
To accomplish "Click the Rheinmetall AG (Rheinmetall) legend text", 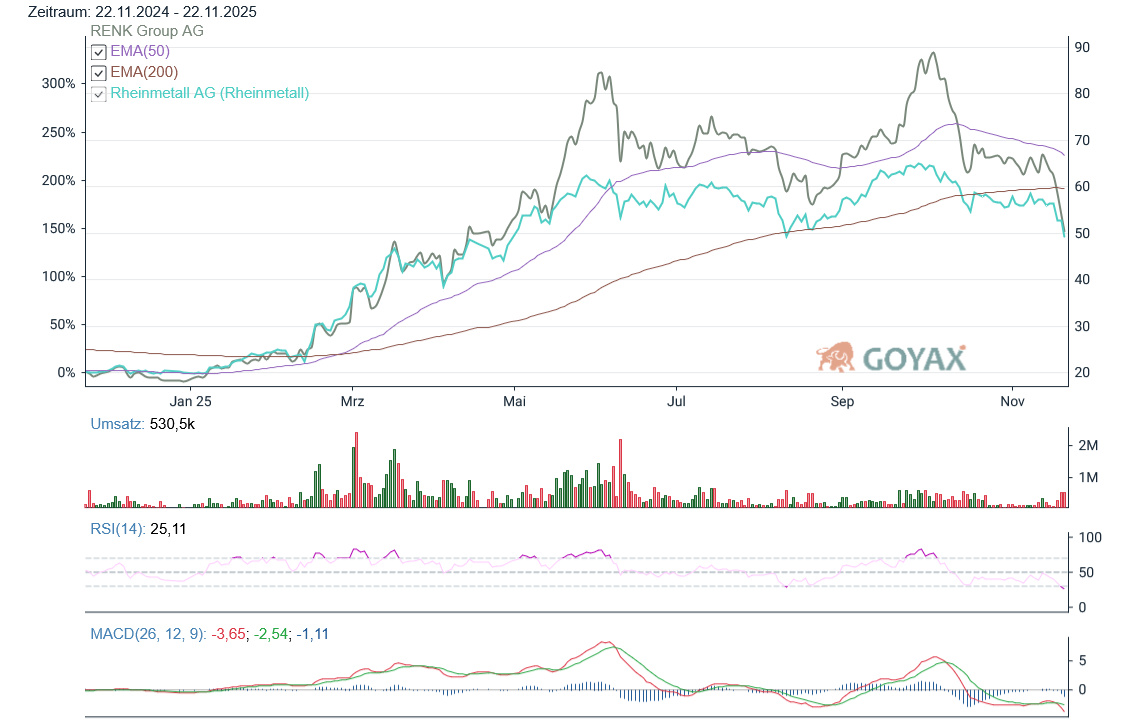I will [x=209, y=93].
